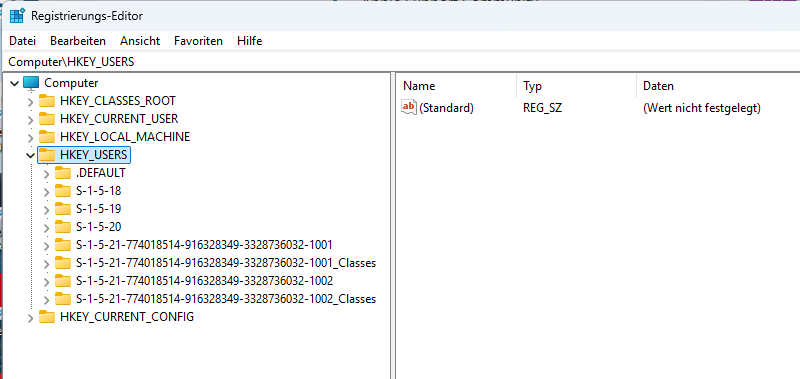Collapse HKEY_USERS with its chevron
The width and height of the screenshot is (800, 379).
[x=31, y=155]
